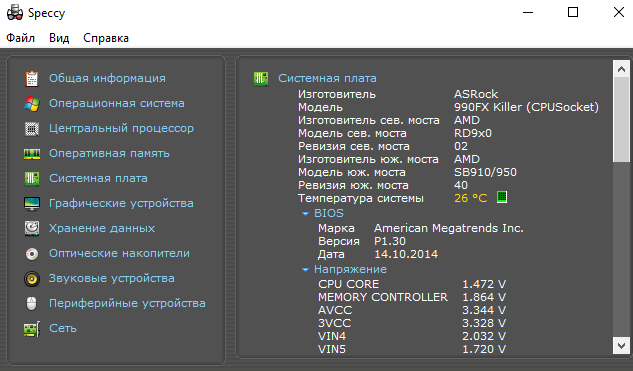Click the green temperature indicator next to 26 °C

502,197
